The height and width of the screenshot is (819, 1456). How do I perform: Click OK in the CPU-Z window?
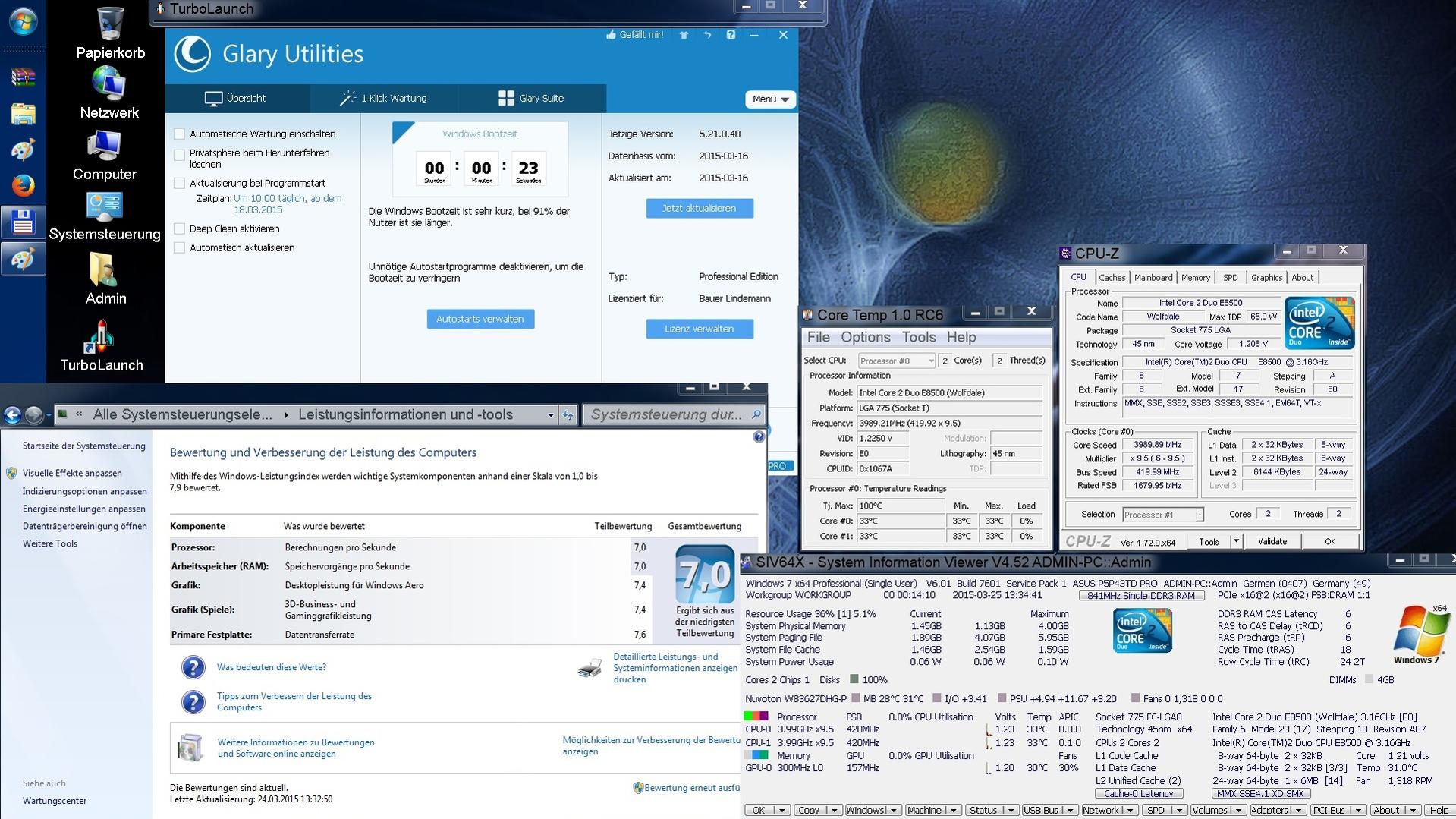[1330, 541]
